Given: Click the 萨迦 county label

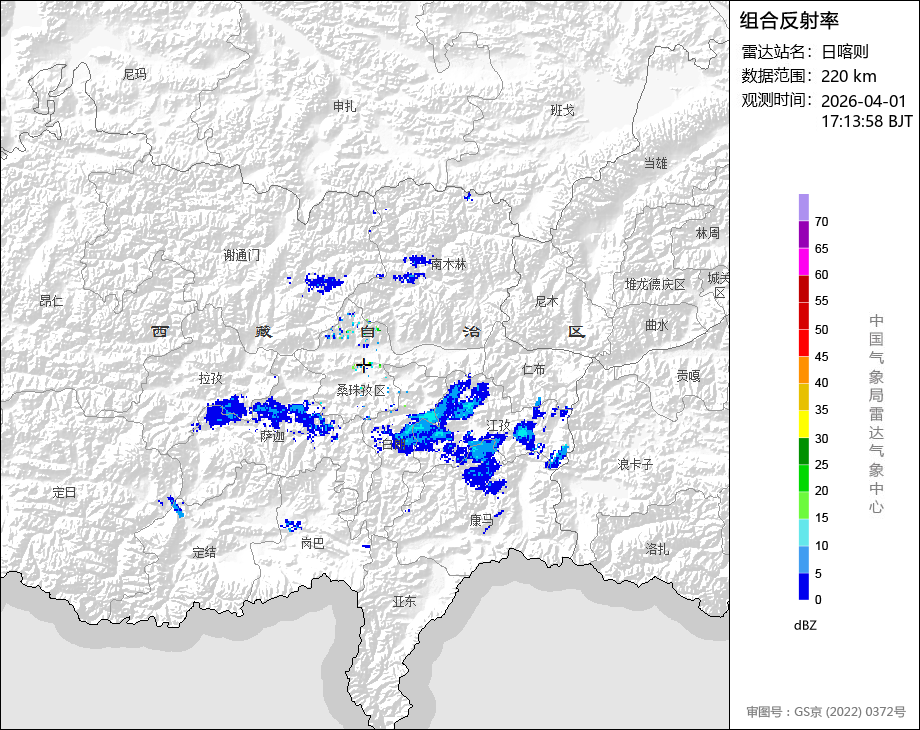Looking at the screenshot, I should coord(272,436).
